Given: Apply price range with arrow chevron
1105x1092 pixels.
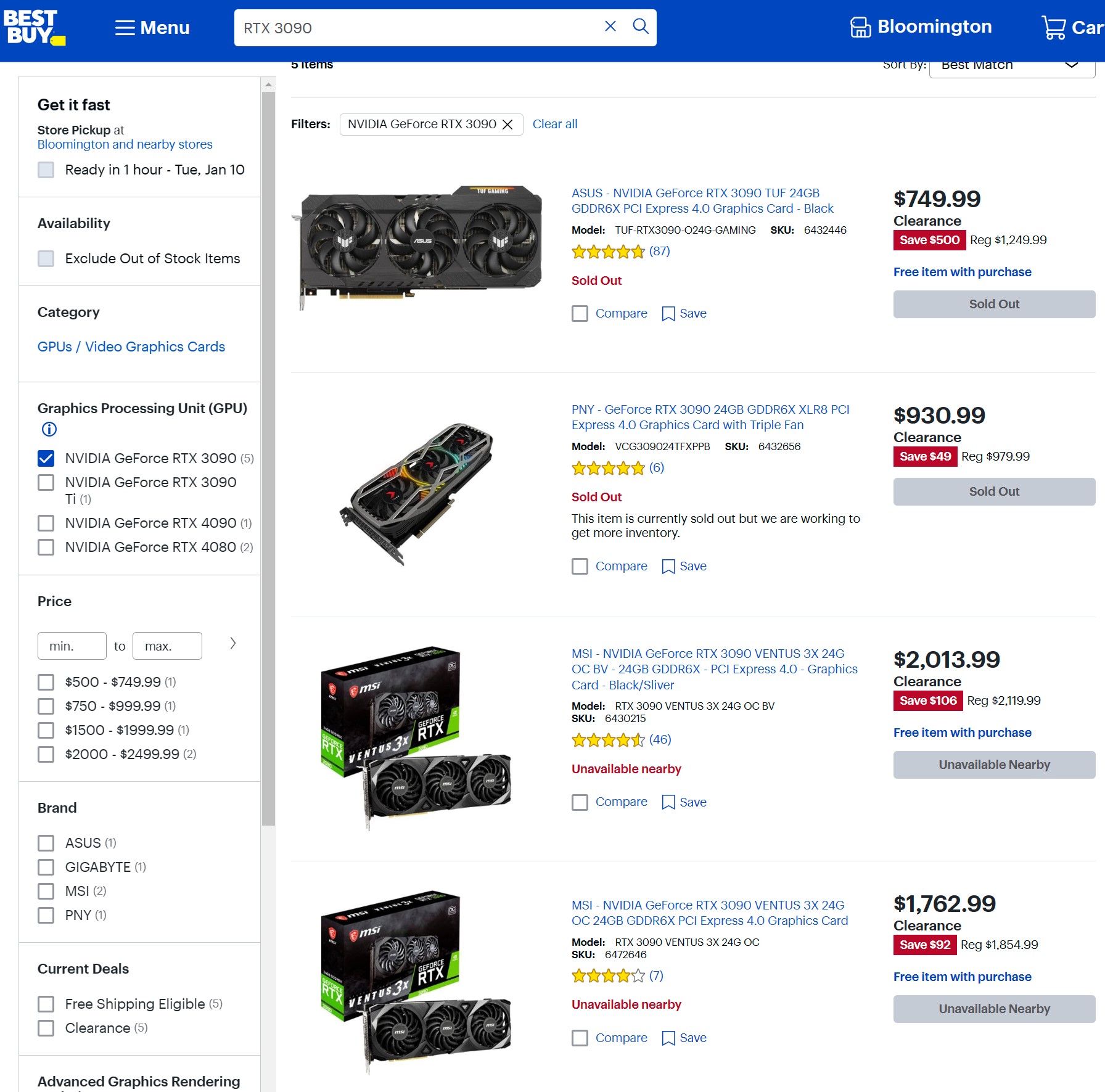Looking at the screenshot, I should pos(232,643).
